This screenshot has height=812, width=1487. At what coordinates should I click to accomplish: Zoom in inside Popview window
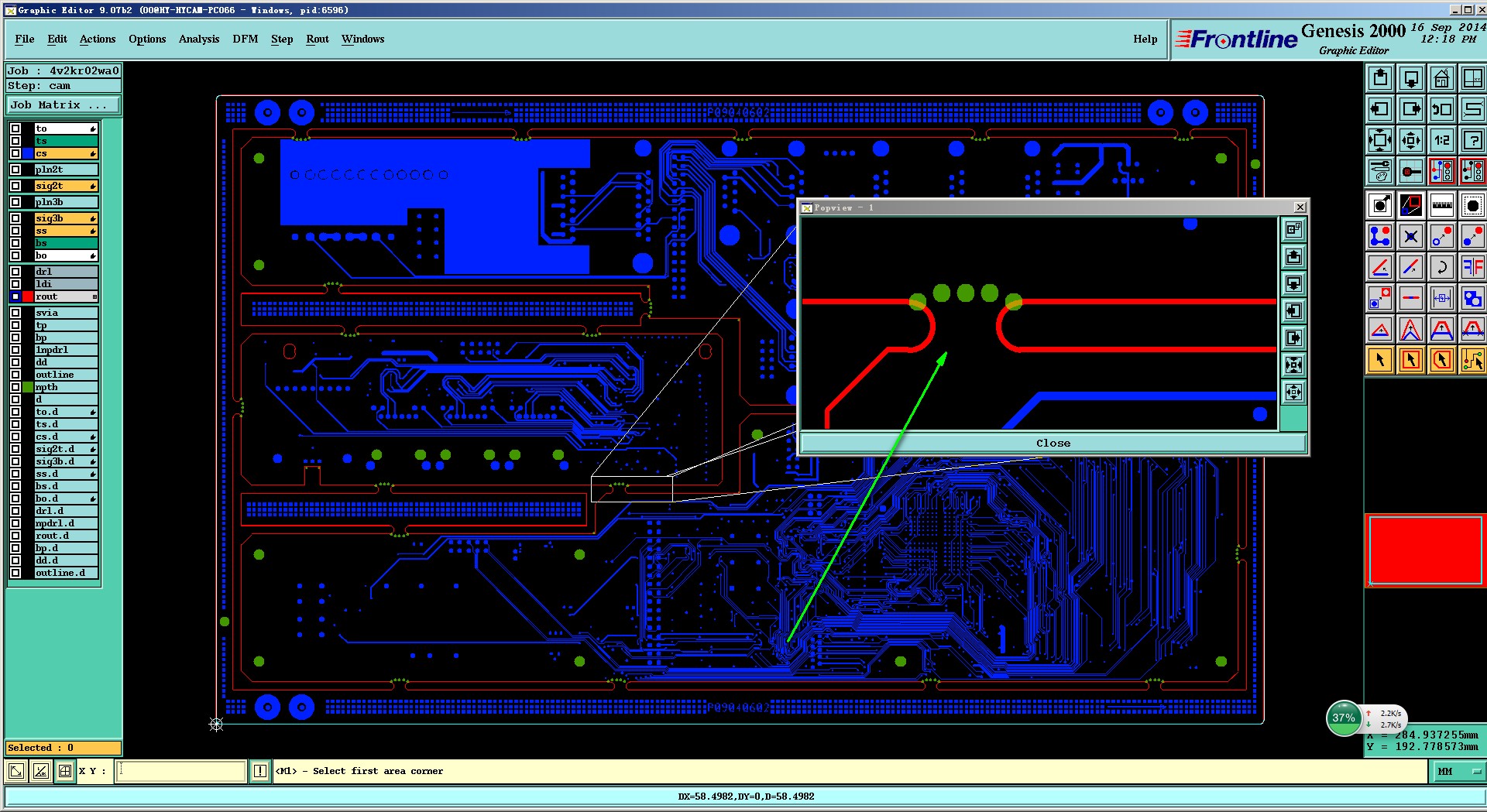[x=1293, y=365]
